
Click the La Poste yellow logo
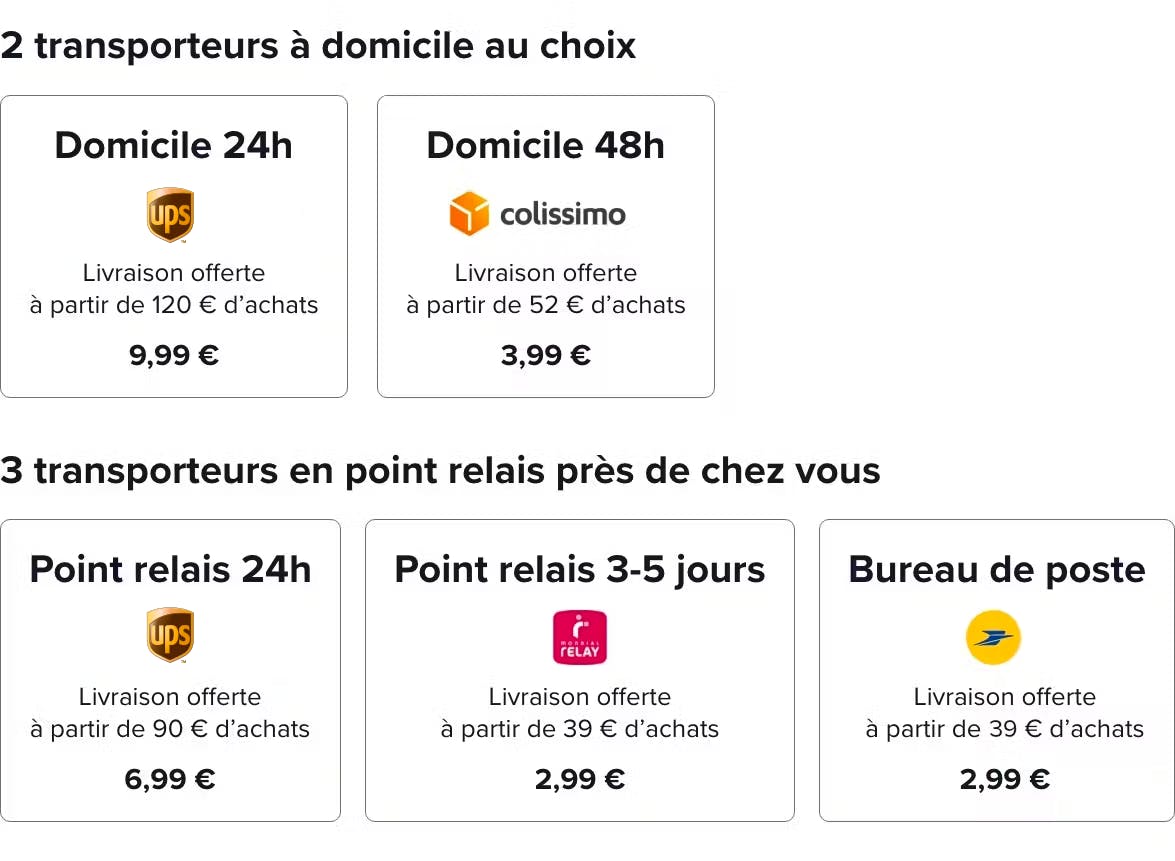(993, 638)
